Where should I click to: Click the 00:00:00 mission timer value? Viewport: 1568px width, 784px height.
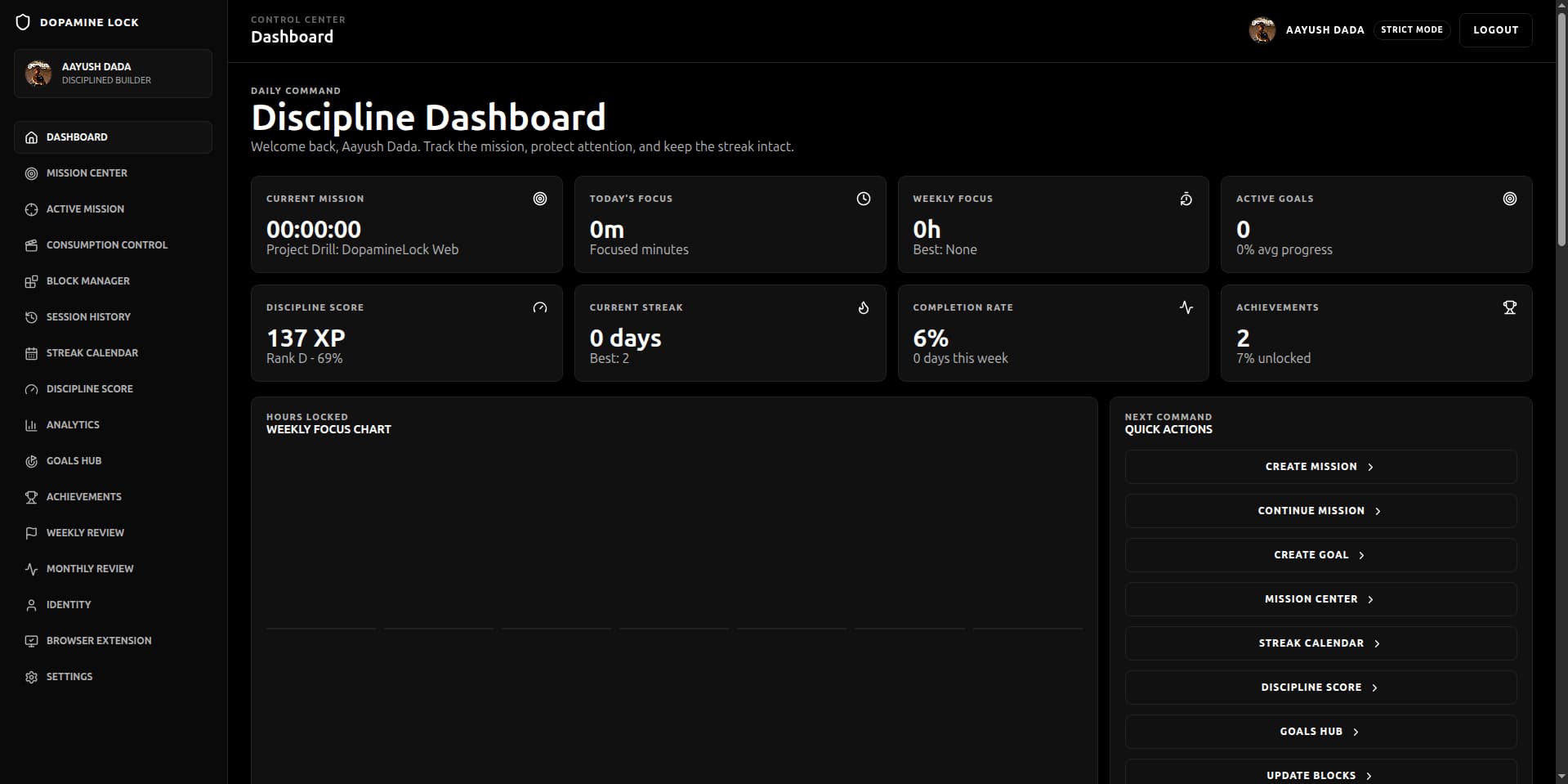click(x=314, y=230)
